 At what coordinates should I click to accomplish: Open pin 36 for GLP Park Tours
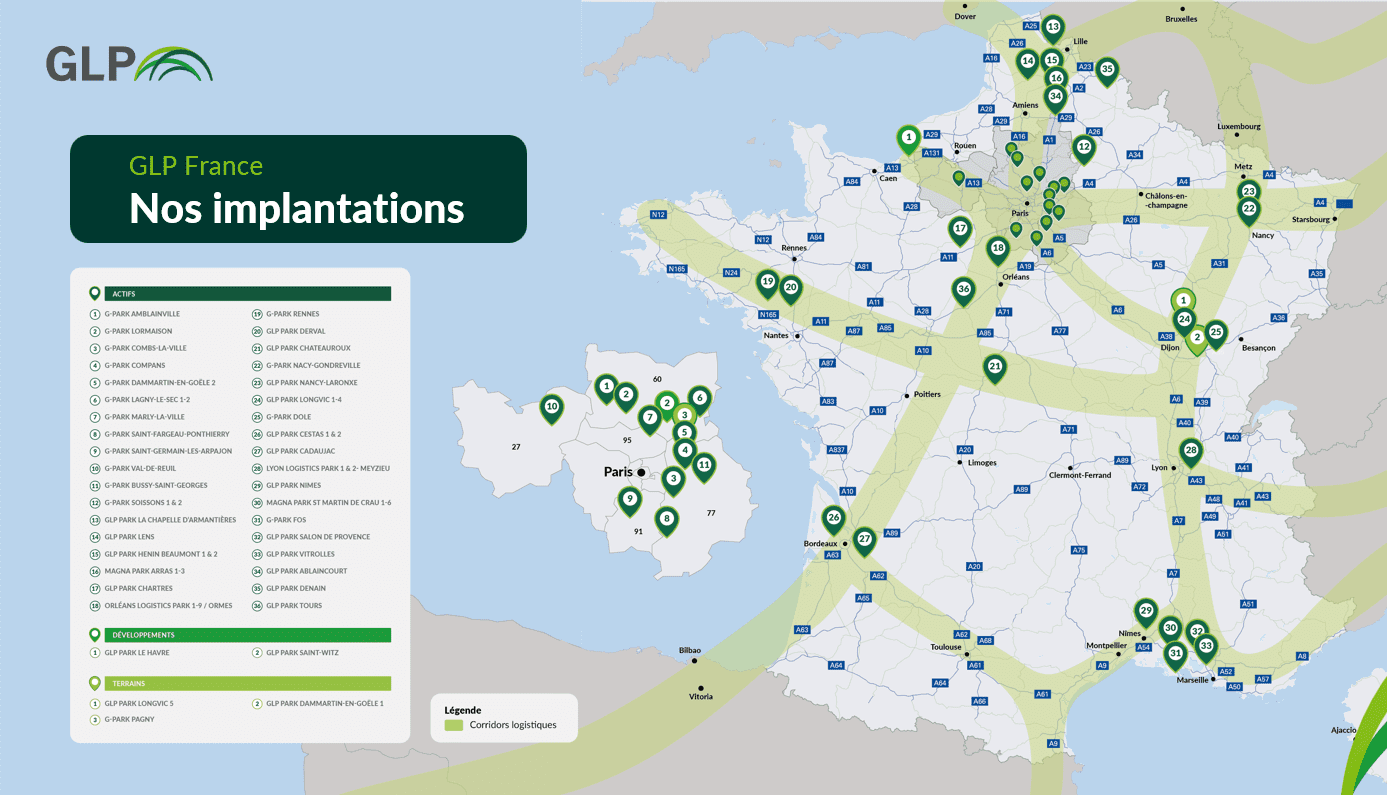pos(963,289)
